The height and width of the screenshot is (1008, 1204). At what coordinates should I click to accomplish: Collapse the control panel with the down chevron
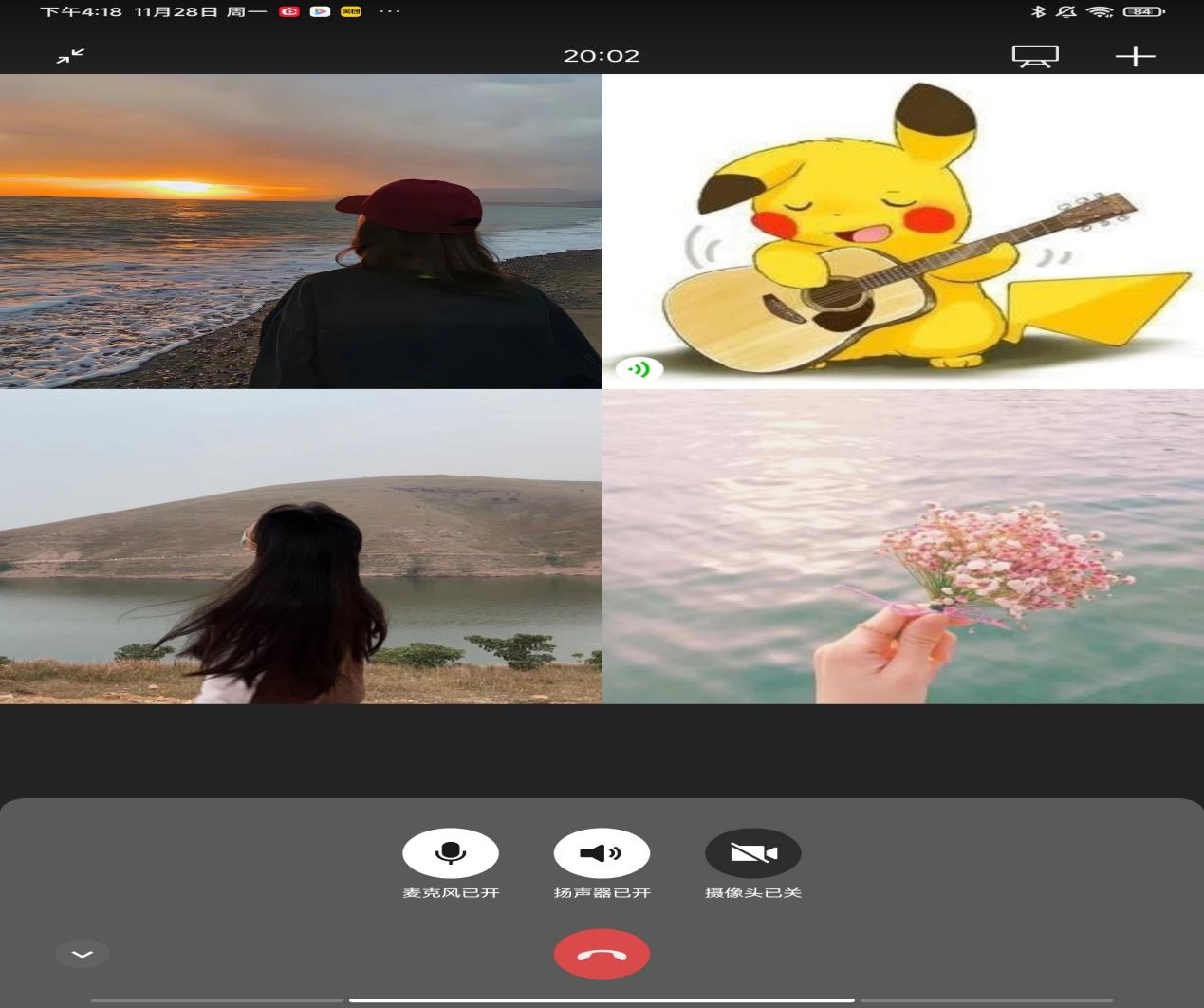[x=83, y=954]
